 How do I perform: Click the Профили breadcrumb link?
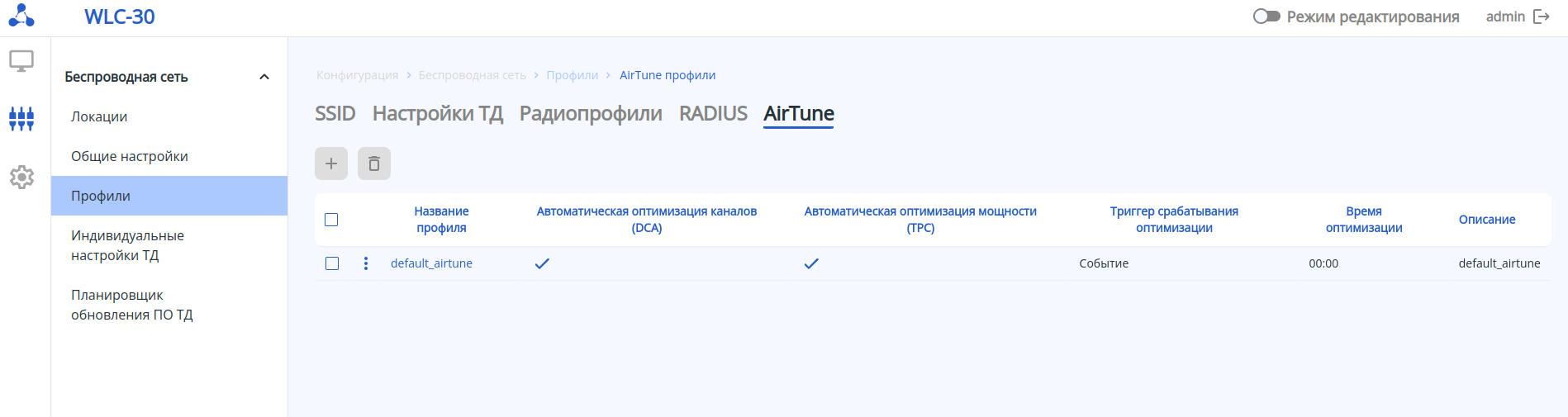coord(572,75)
